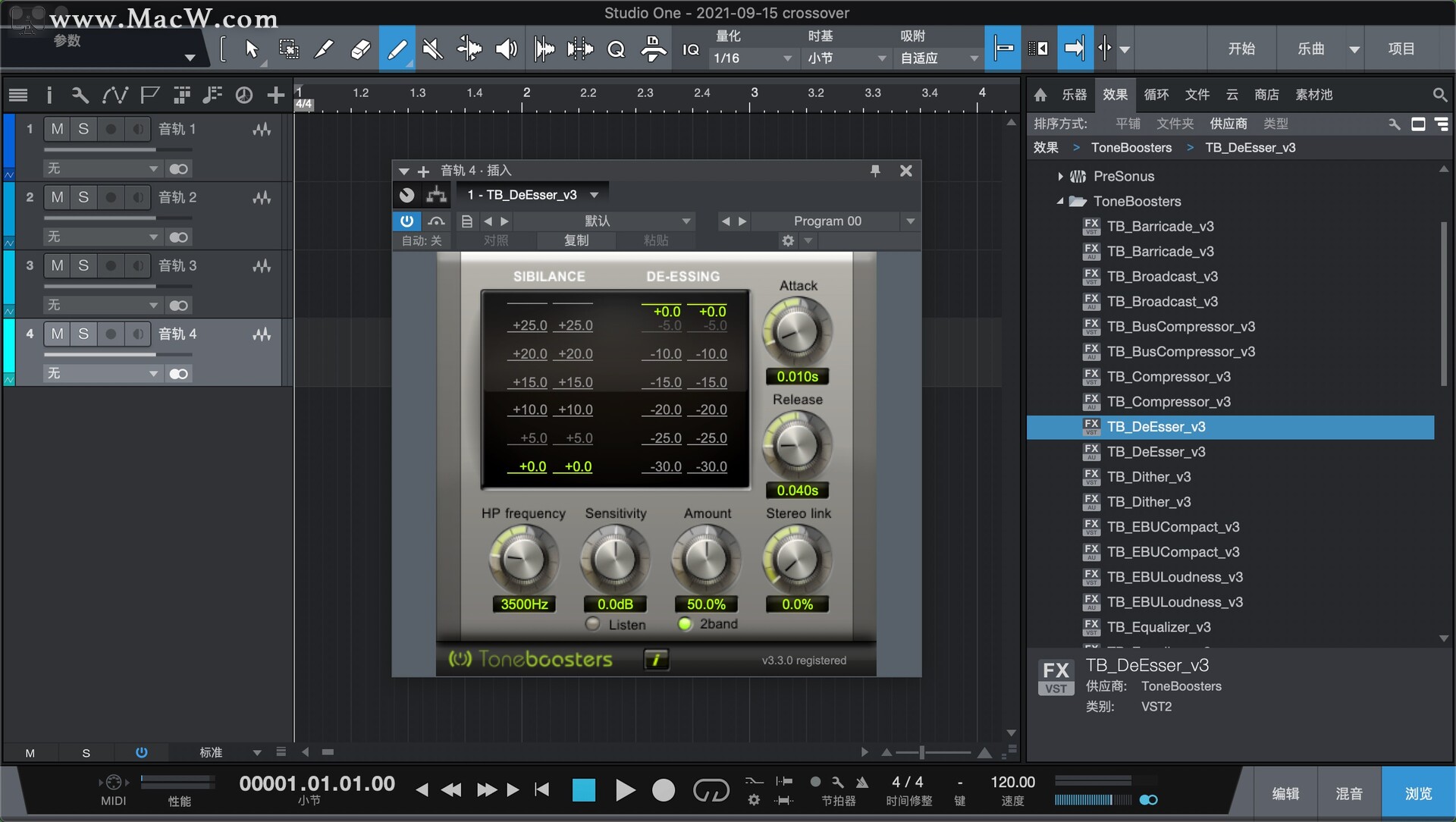The image size is (1456, 822).
Task: Solo track 音轨 2
Action: tap(83, 197)
